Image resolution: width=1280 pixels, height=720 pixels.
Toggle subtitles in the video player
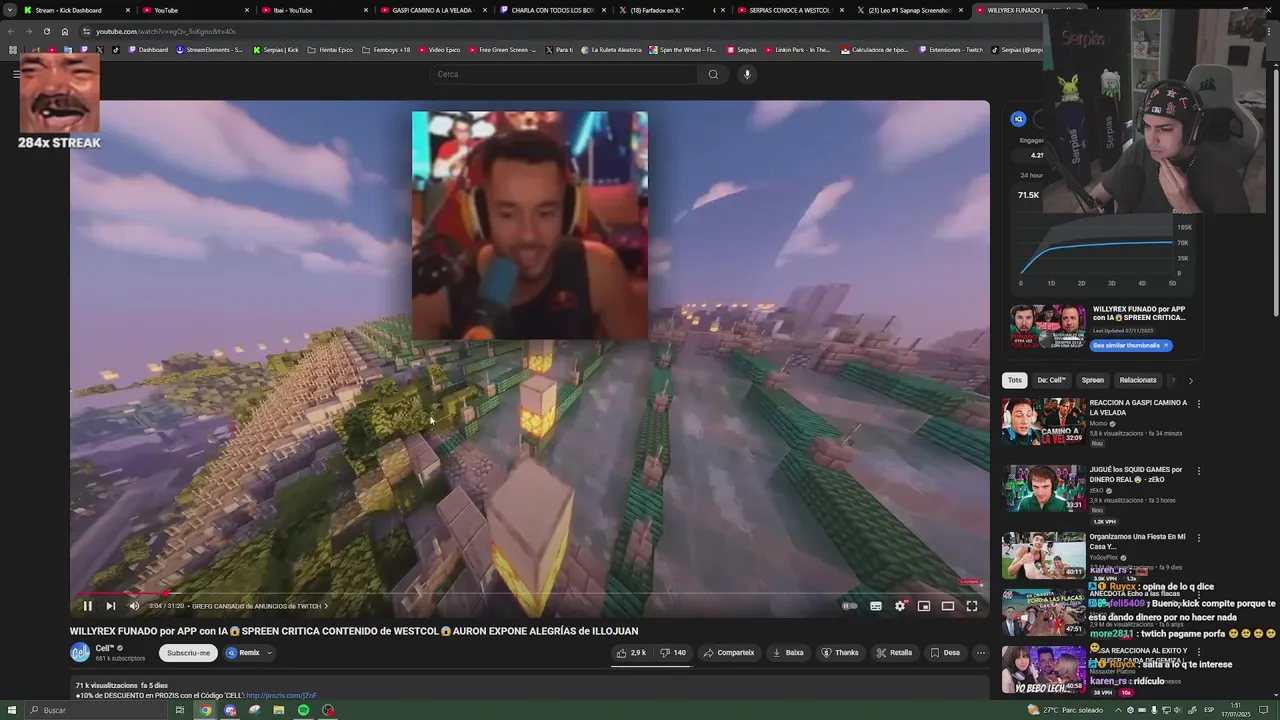click(x=876, y=606)
